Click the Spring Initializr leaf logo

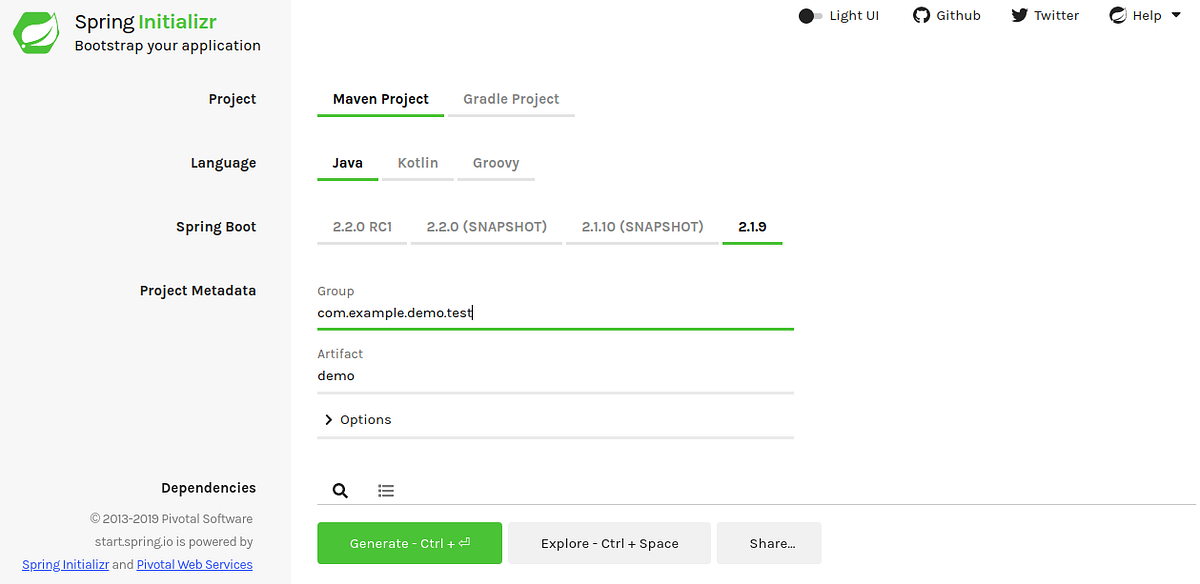point(35,32)
